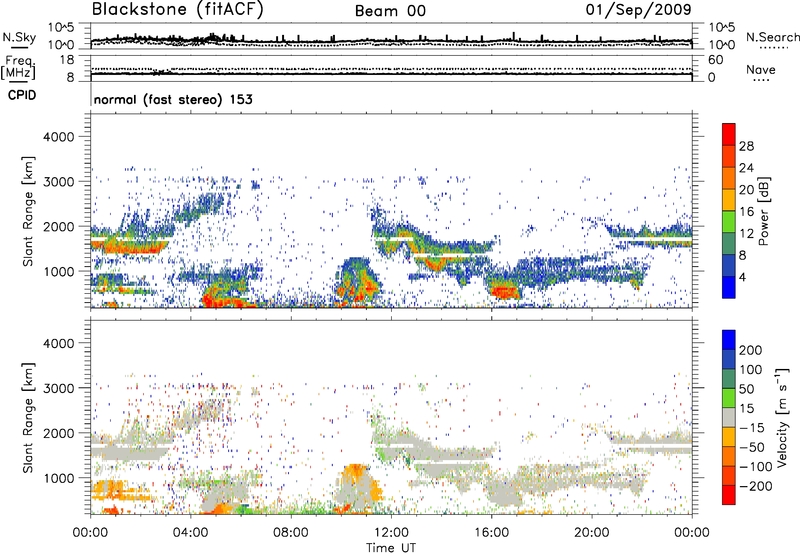Image resolution: width=800 pixels, height=554 pixels.
Task: Click the 'N.Sky' legend label
Action: 19,37
